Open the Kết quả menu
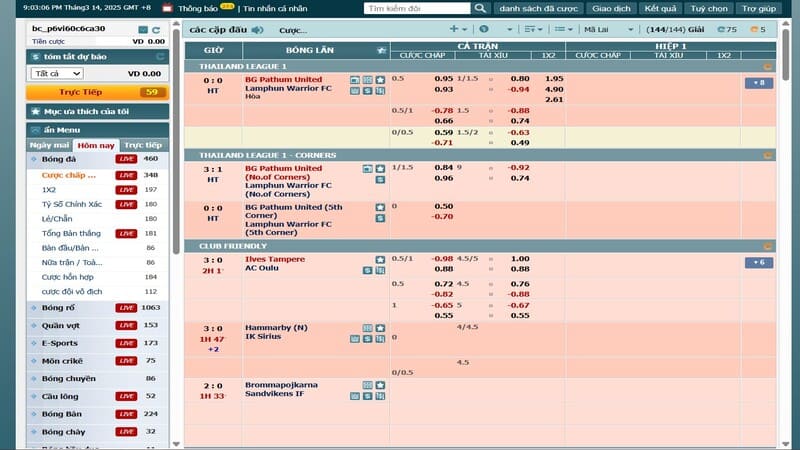 click(x=660, y=9)
